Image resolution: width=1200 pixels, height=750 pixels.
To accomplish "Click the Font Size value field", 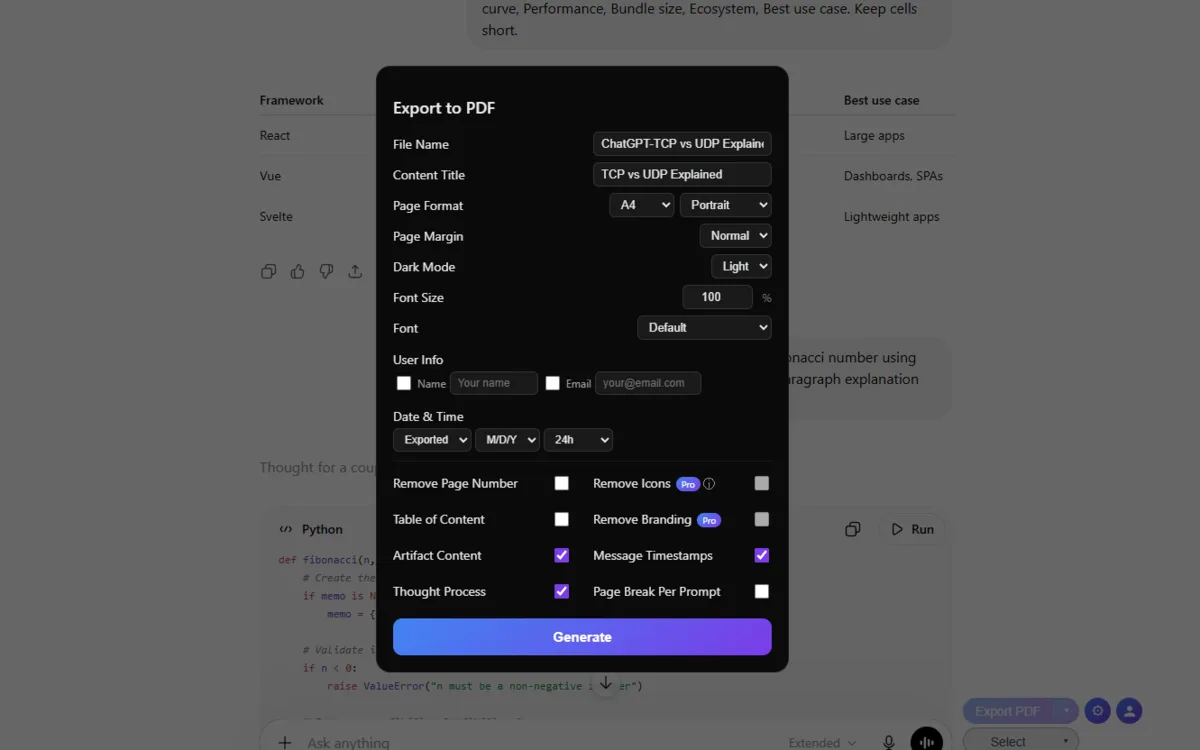I will click(x=717, y=297).
